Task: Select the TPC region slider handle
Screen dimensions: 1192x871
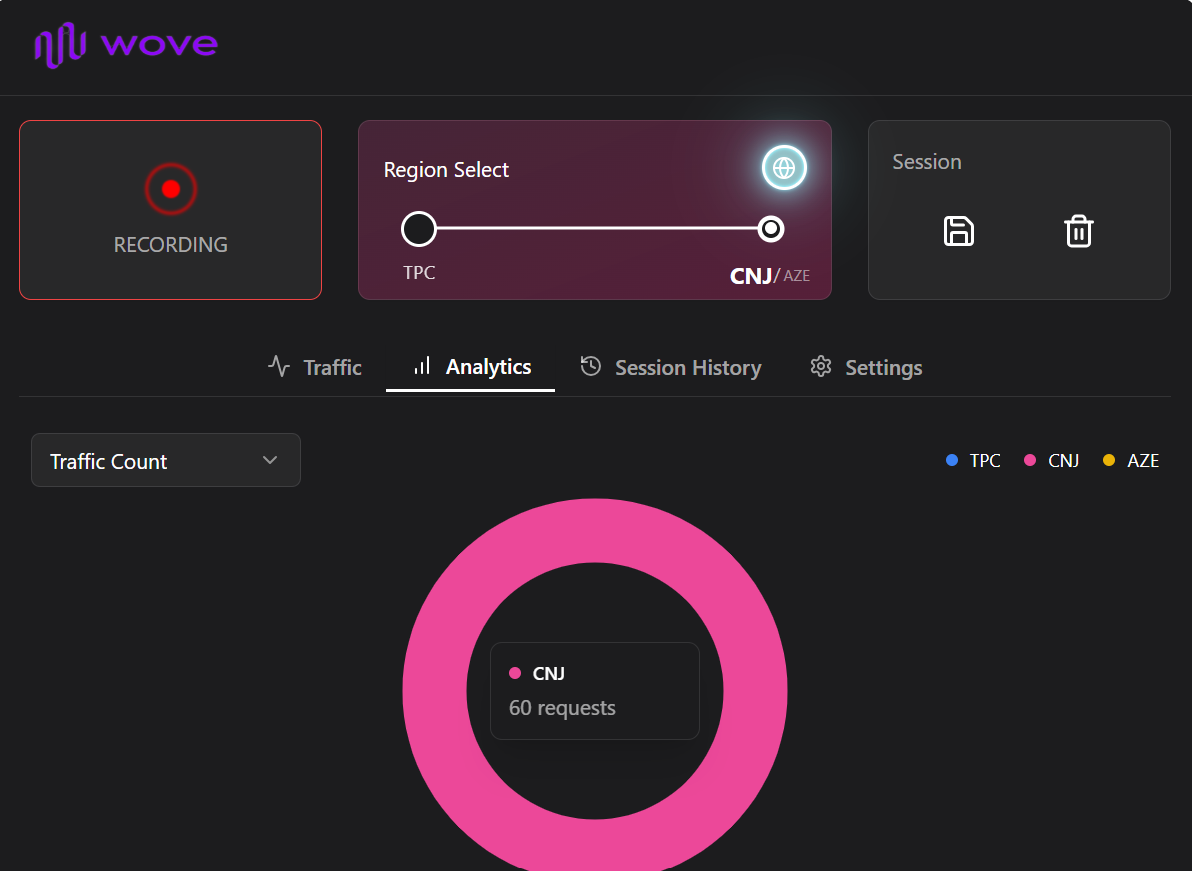Action: (419, 229)
